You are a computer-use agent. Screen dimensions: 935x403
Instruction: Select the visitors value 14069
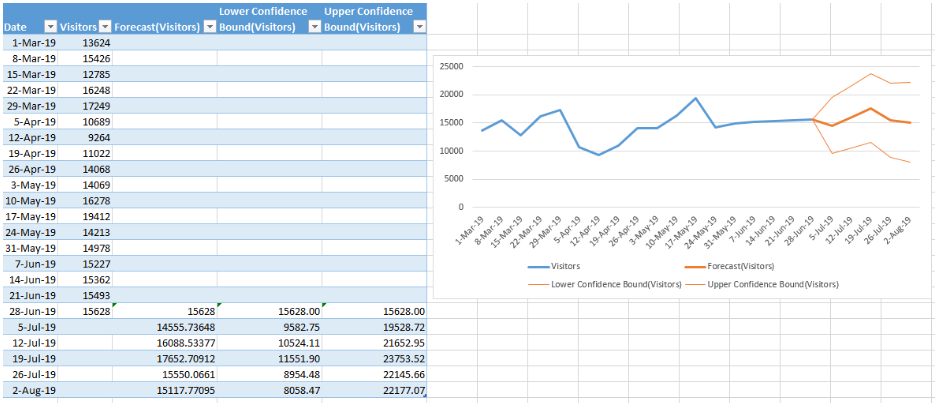coord(85,185)
